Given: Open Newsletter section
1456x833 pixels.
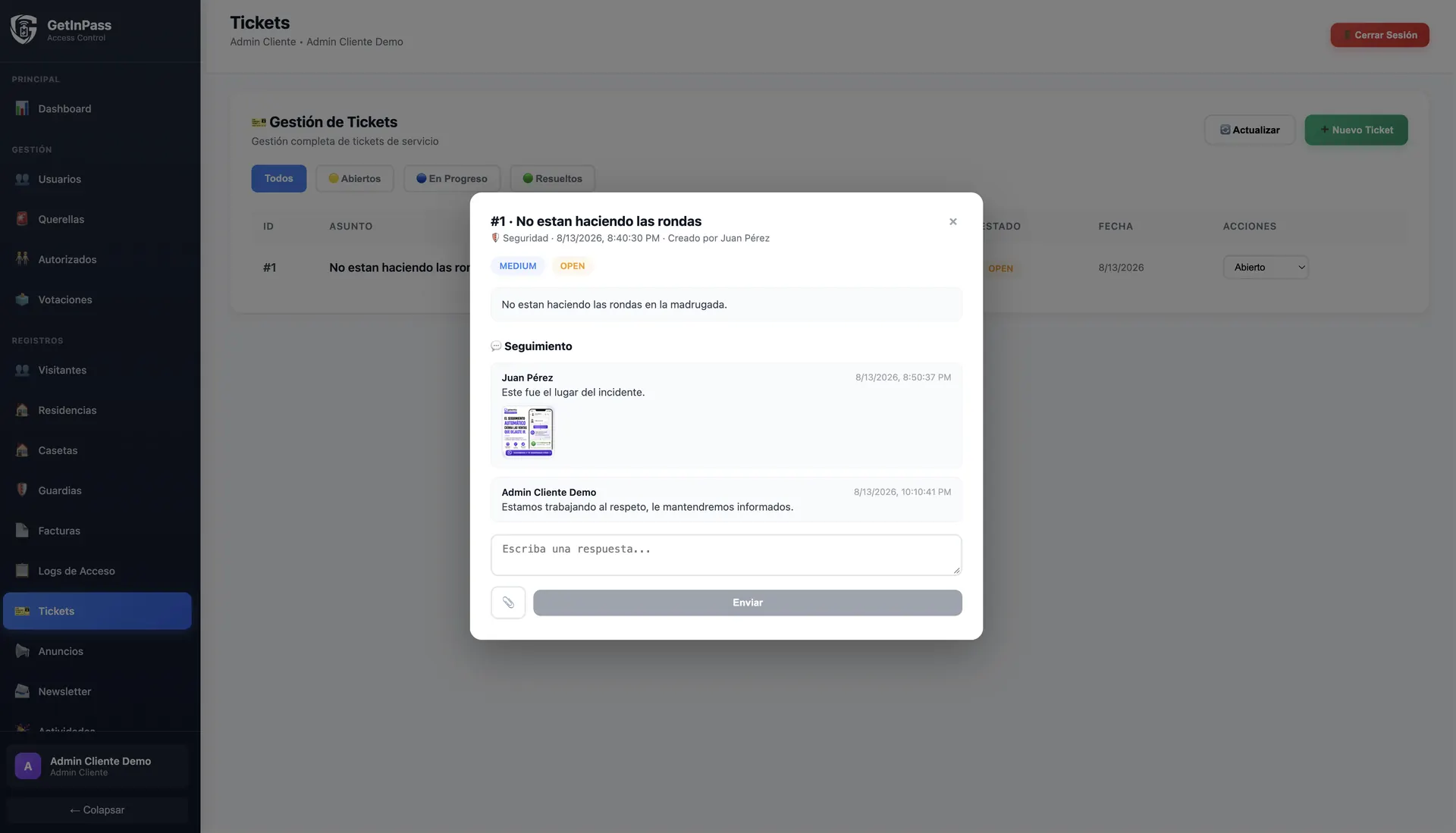Looking at the screenshot, I should tap(97, 691).
